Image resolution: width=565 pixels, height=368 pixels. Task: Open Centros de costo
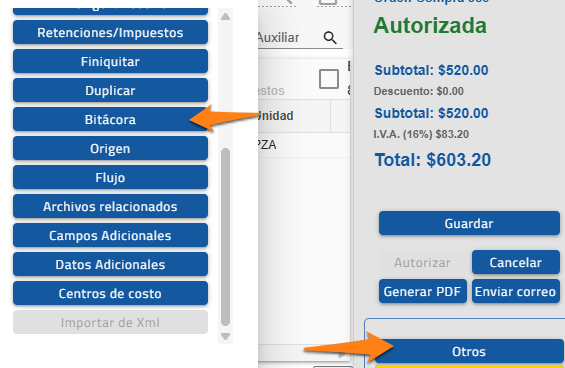point(110,293)
